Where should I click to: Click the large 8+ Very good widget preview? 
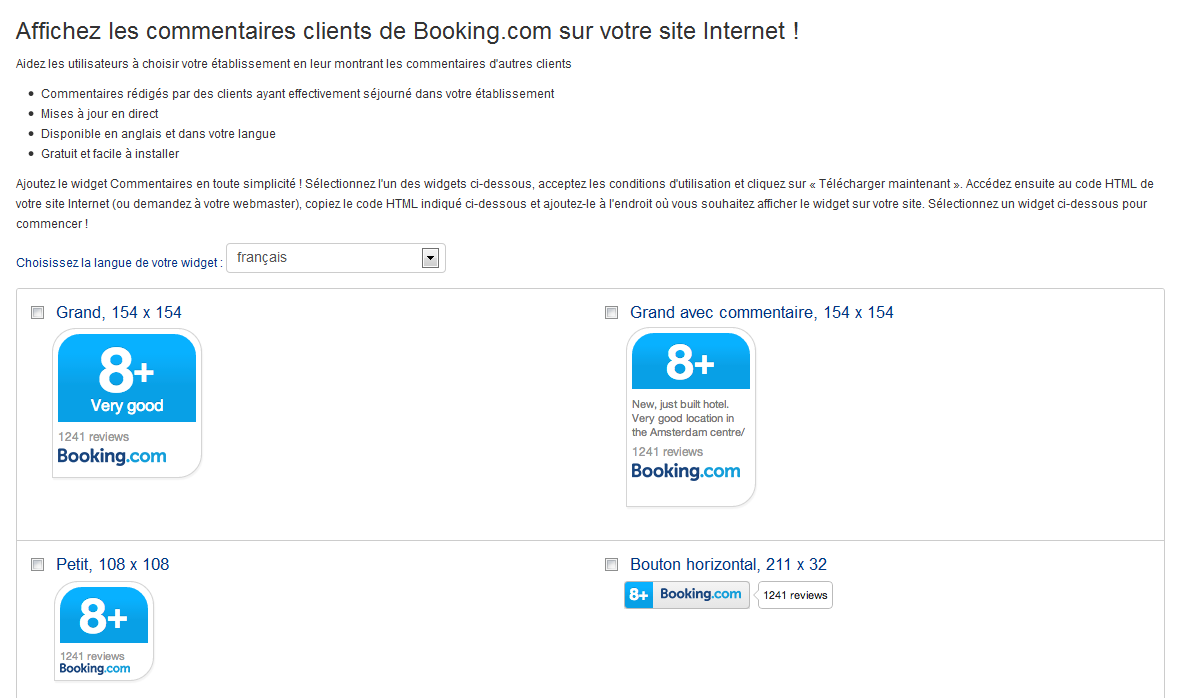[127, 403]
